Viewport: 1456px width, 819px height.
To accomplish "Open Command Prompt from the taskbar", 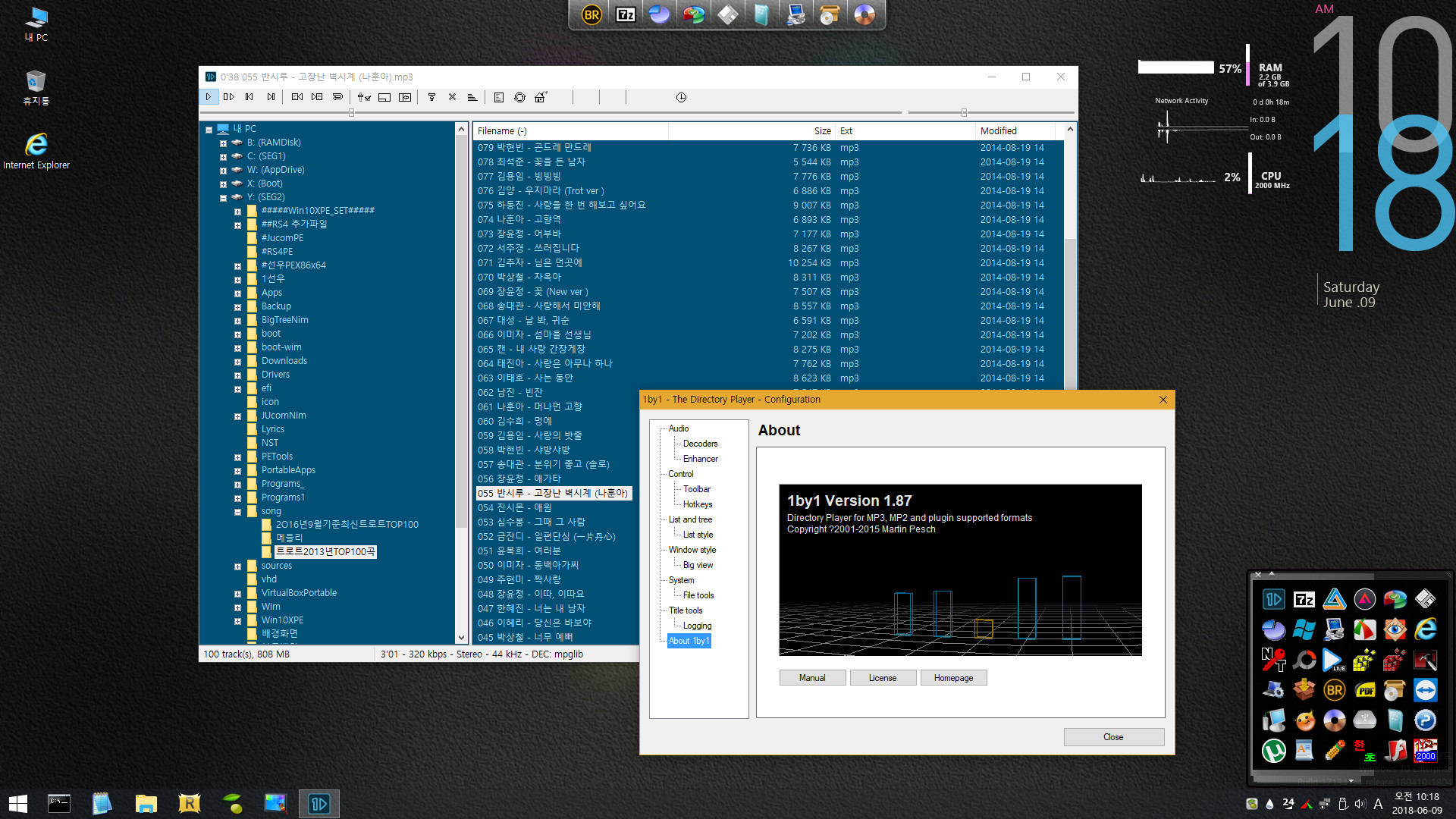I will 59,804.
